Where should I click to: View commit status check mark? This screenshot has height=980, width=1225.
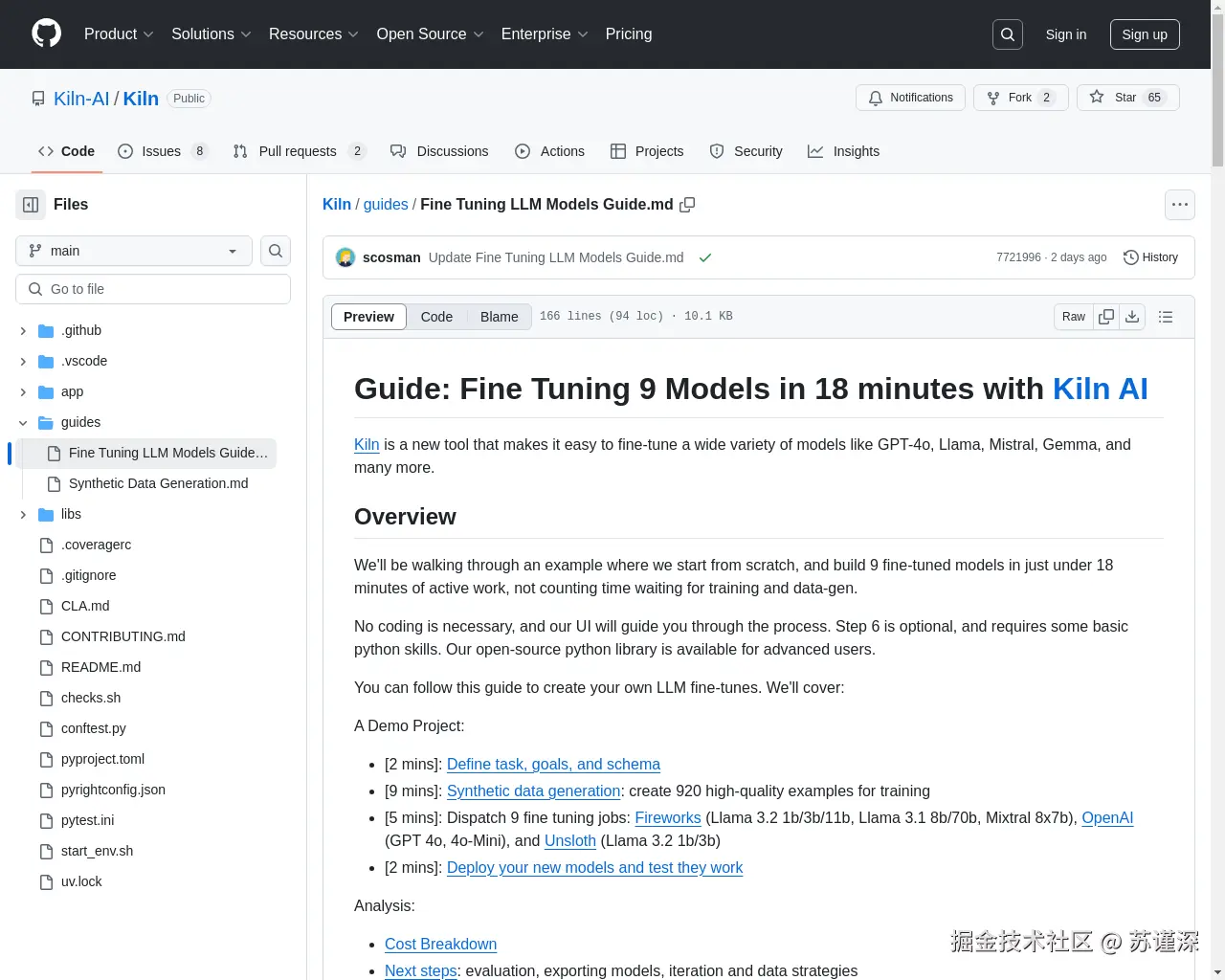click(x=705, y=257)
